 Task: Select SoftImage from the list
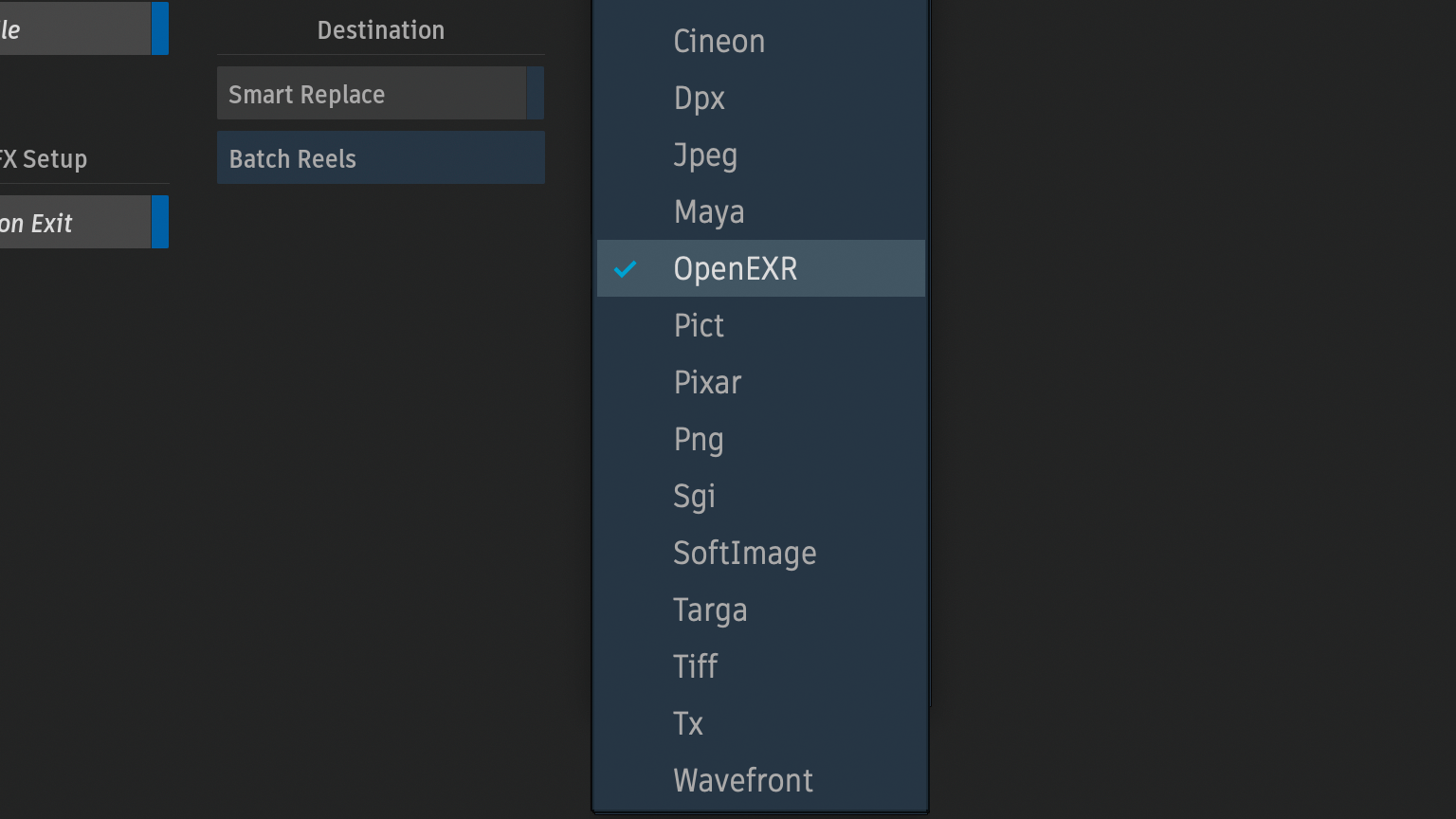(x=745, y=554)
